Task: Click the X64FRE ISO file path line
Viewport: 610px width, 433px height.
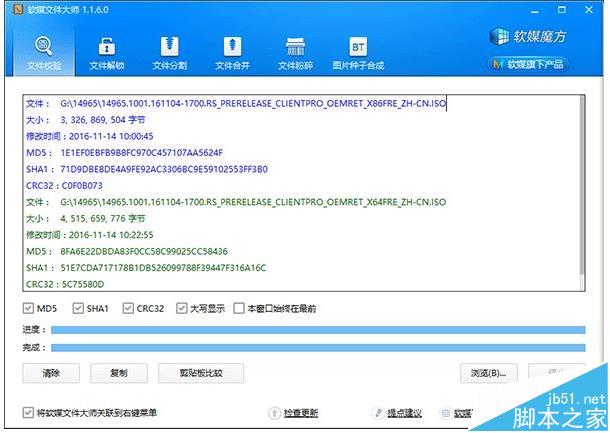Action: 253,202
